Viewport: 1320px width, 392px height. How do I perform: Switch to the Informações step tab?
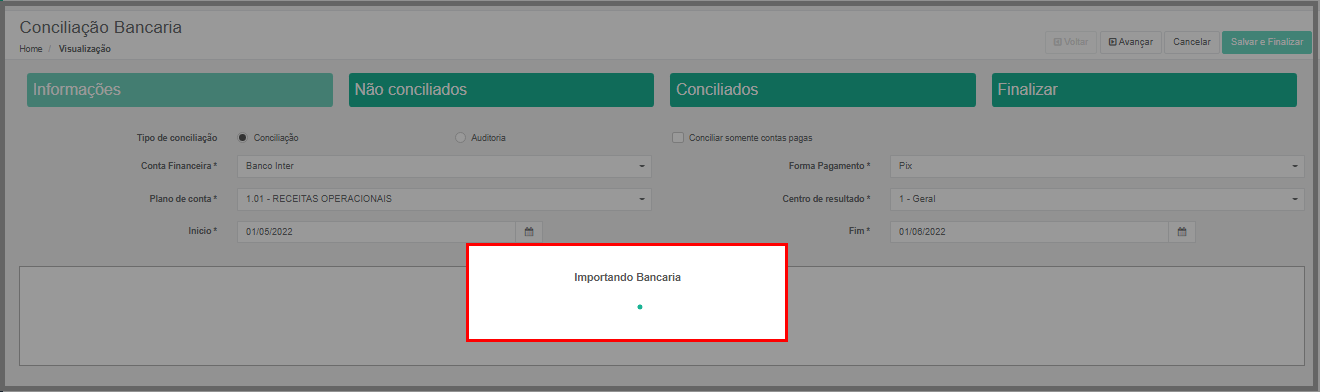coord(180,90)
